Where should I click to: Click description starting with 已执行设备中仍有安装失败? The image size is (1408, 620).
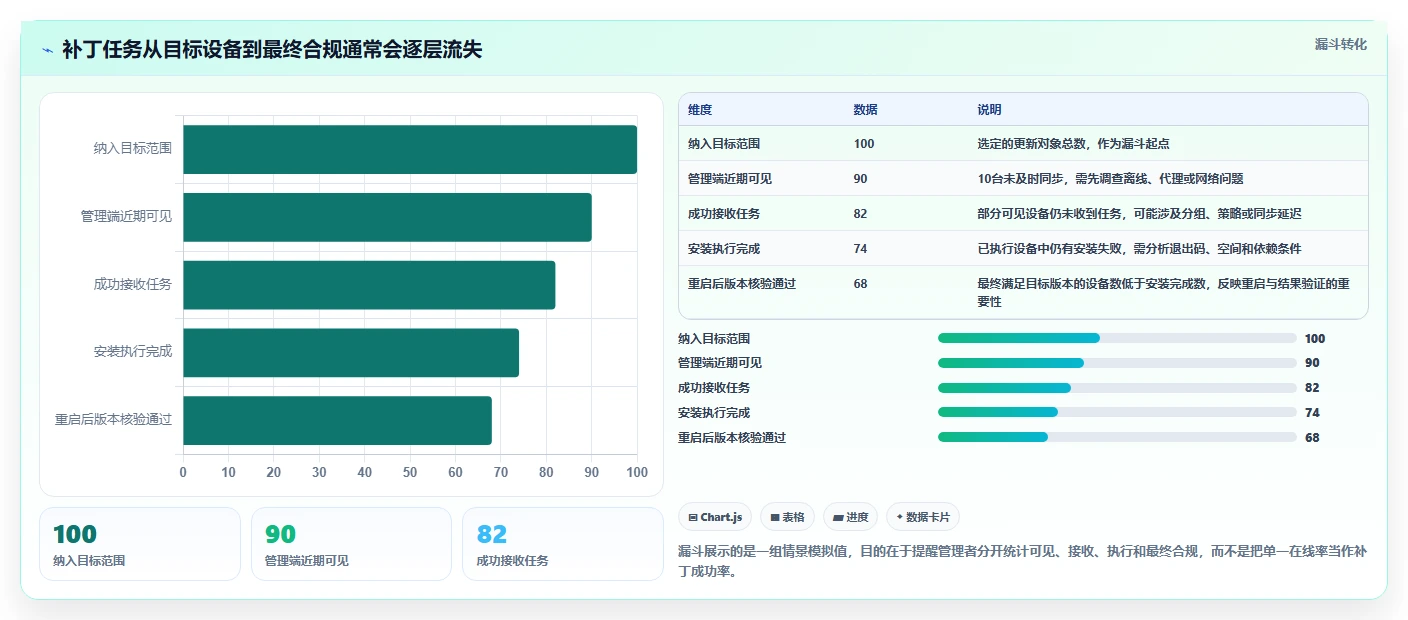(1139, 248)
